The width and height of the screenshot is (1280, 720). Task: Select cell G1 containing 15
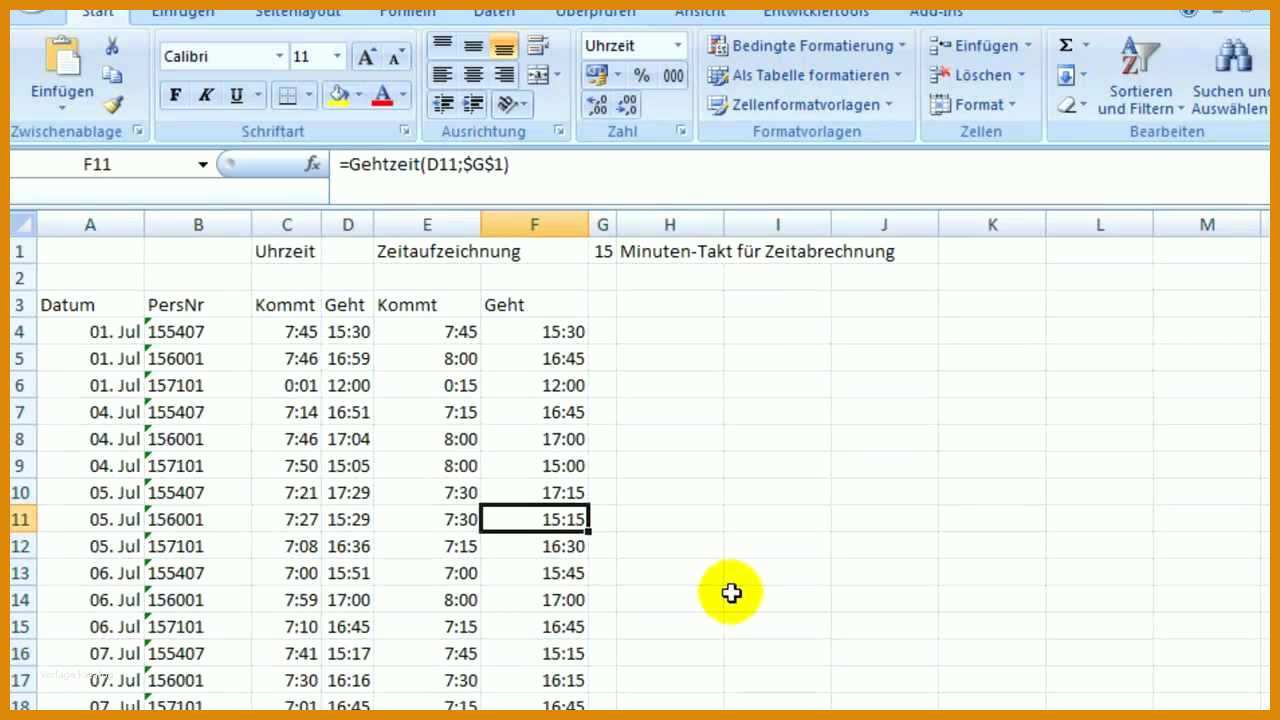tap(602, 251)
